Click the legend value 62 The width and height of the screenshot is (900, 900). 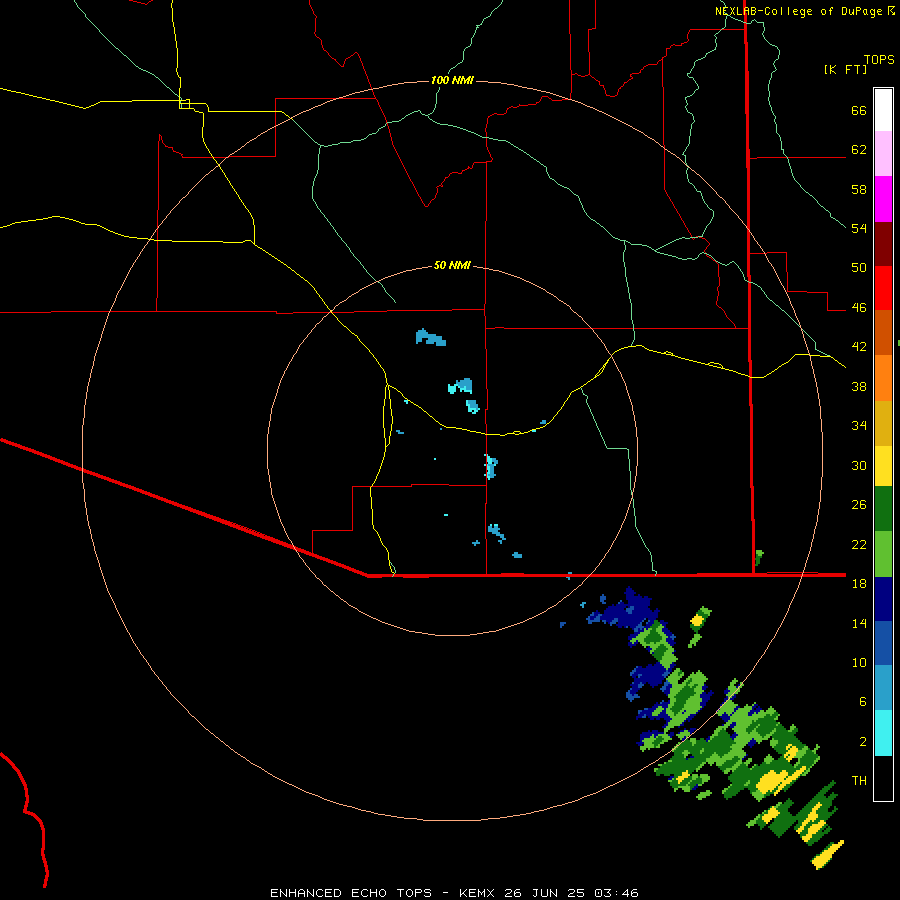coord(859,150)
